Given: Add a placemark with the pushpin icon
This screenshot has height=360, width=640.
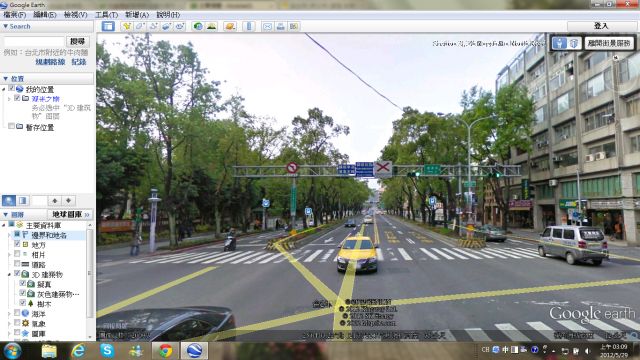Looking at the screenshot, I should [x=127, y=26].
